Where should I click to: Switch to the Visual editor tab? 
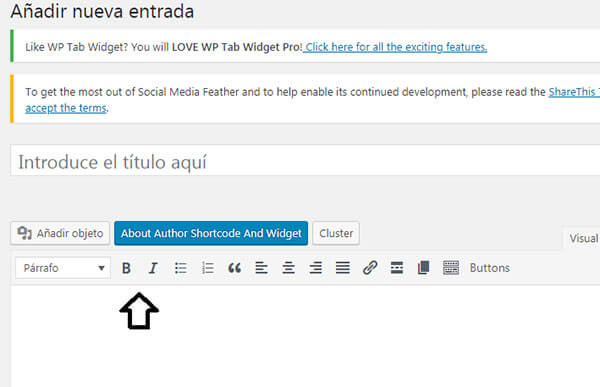(583, 238)
